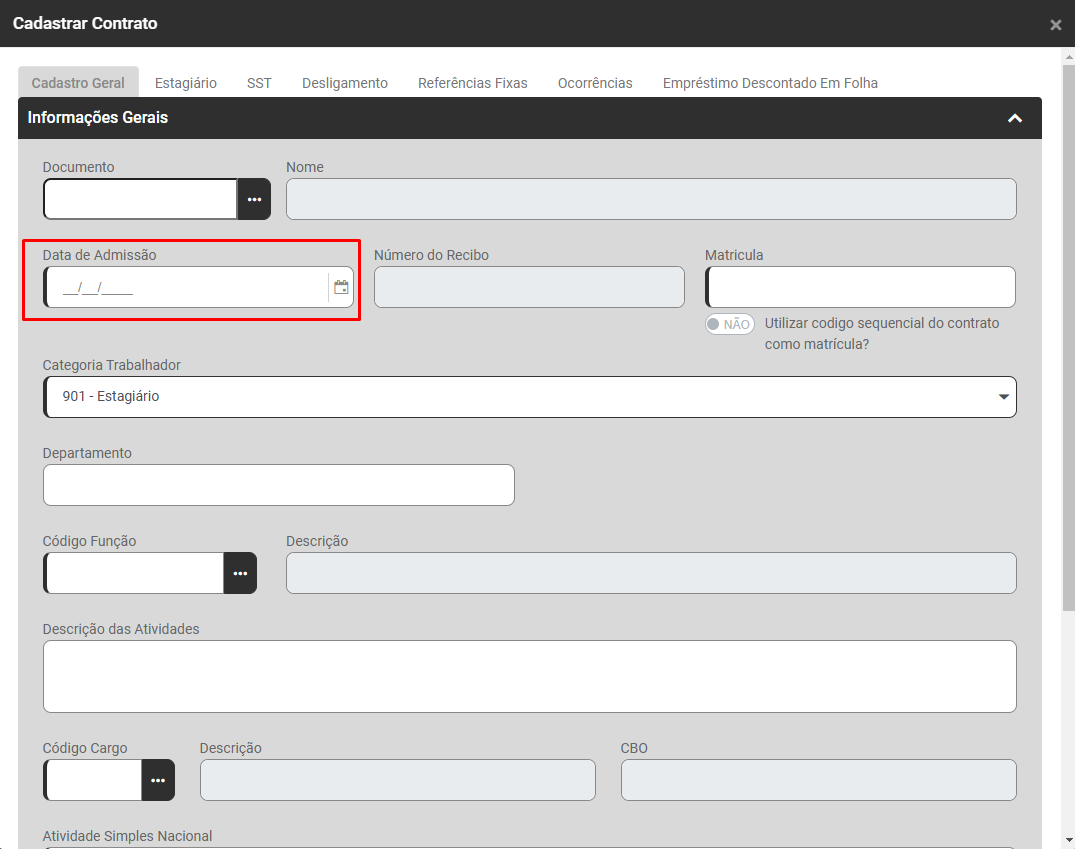Go to the Desligamento tab
1075x849 pixels.
[345, 83]
